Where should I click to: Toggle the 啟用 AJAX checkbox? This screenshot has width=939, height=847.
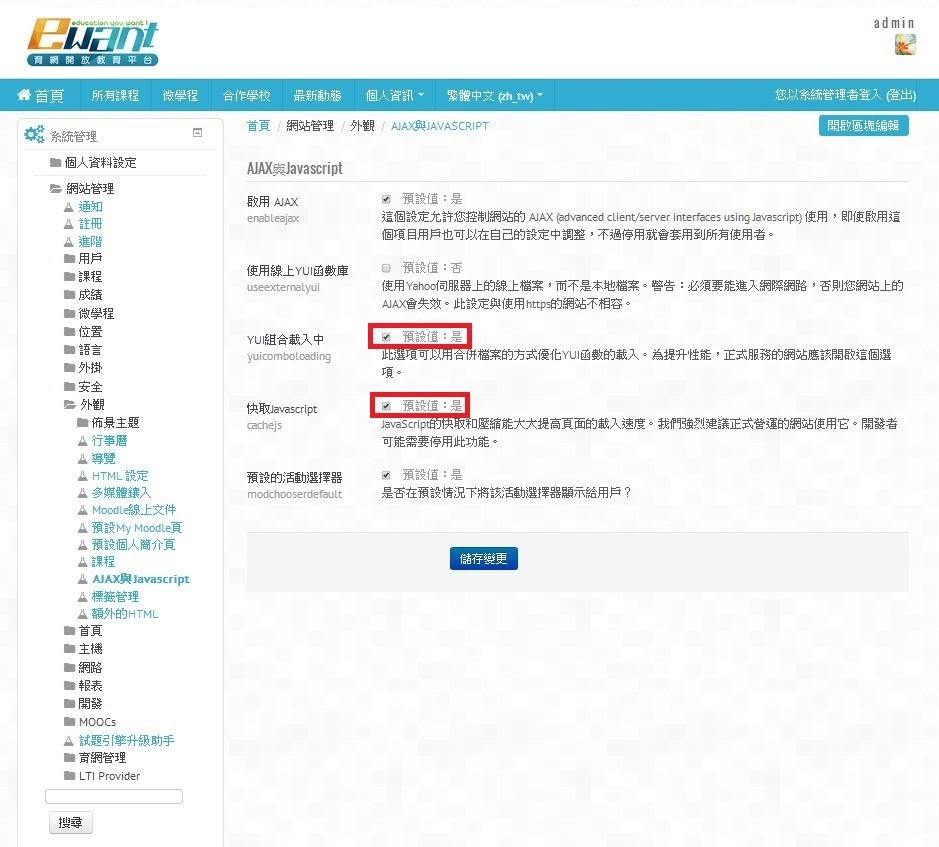tap(386, 199)
